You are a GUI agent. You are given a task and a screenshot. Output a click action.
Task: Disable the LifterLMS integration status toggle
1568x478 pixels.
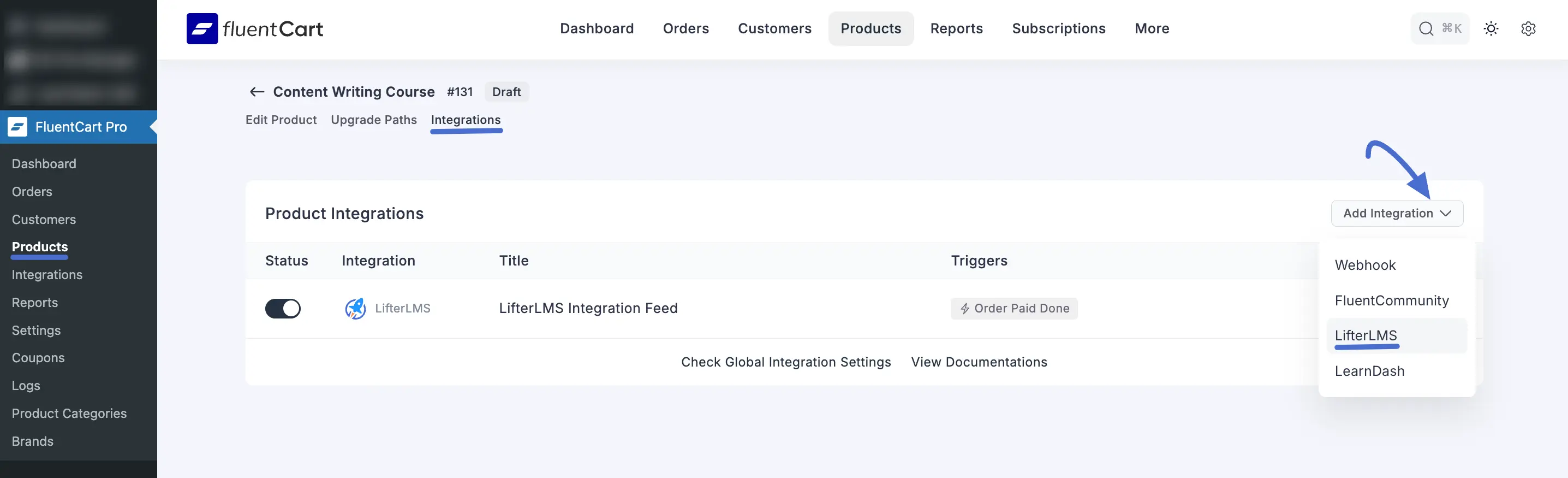click(283, 309)
